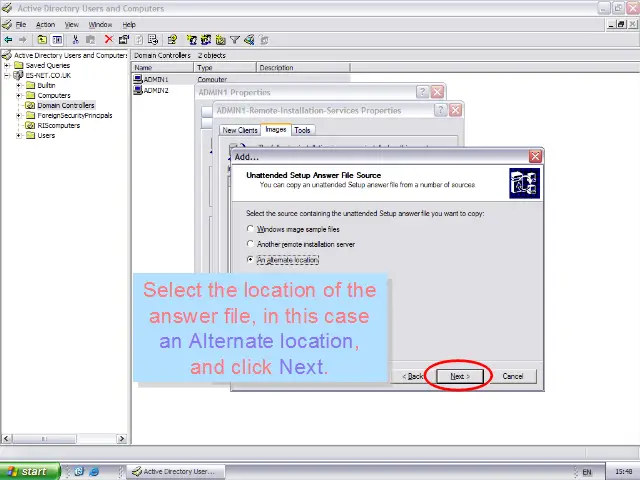Click the Create new organizational unit icon

click(220, 40)
